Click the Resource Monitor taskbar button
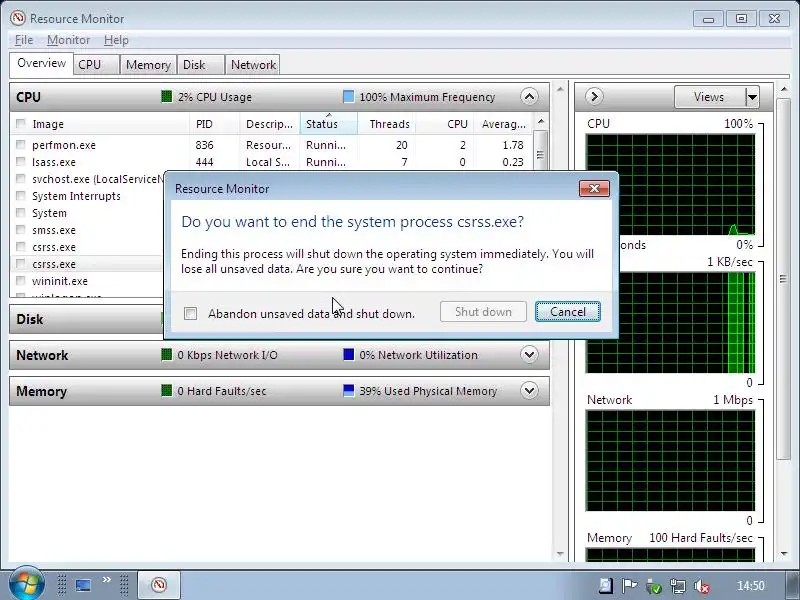Viewport: 800px width, 600px height. [159, 585]
